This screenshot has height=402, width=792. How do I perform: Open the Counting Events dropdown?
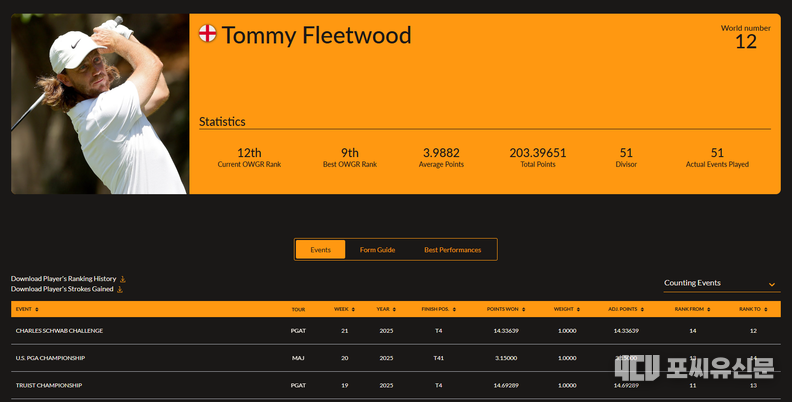point(722,283)
